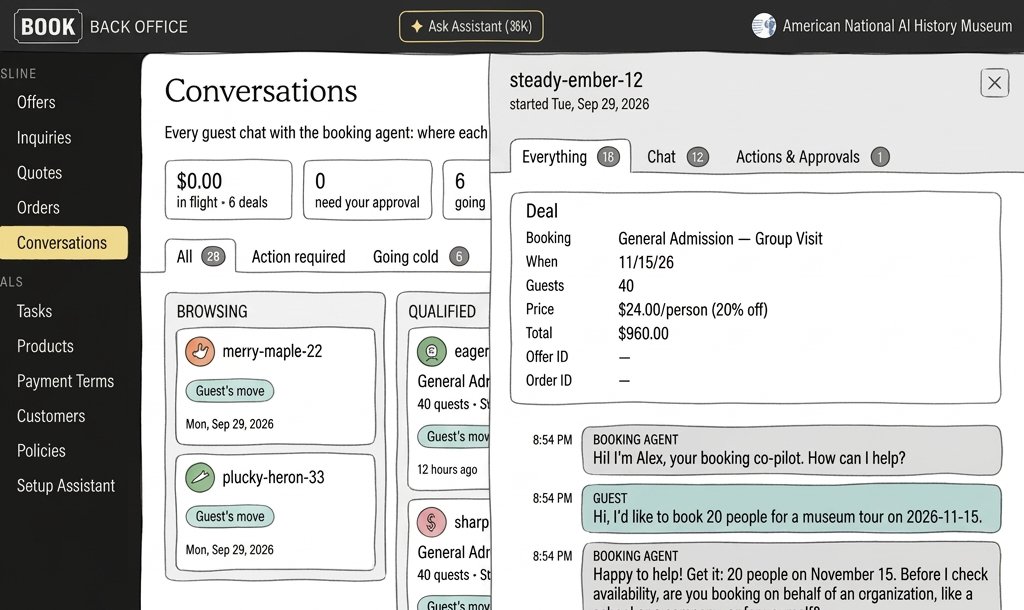The image size is (1024, 610).
Task: Close the steady-ember-12 detail panel
Action: [994, 83]
